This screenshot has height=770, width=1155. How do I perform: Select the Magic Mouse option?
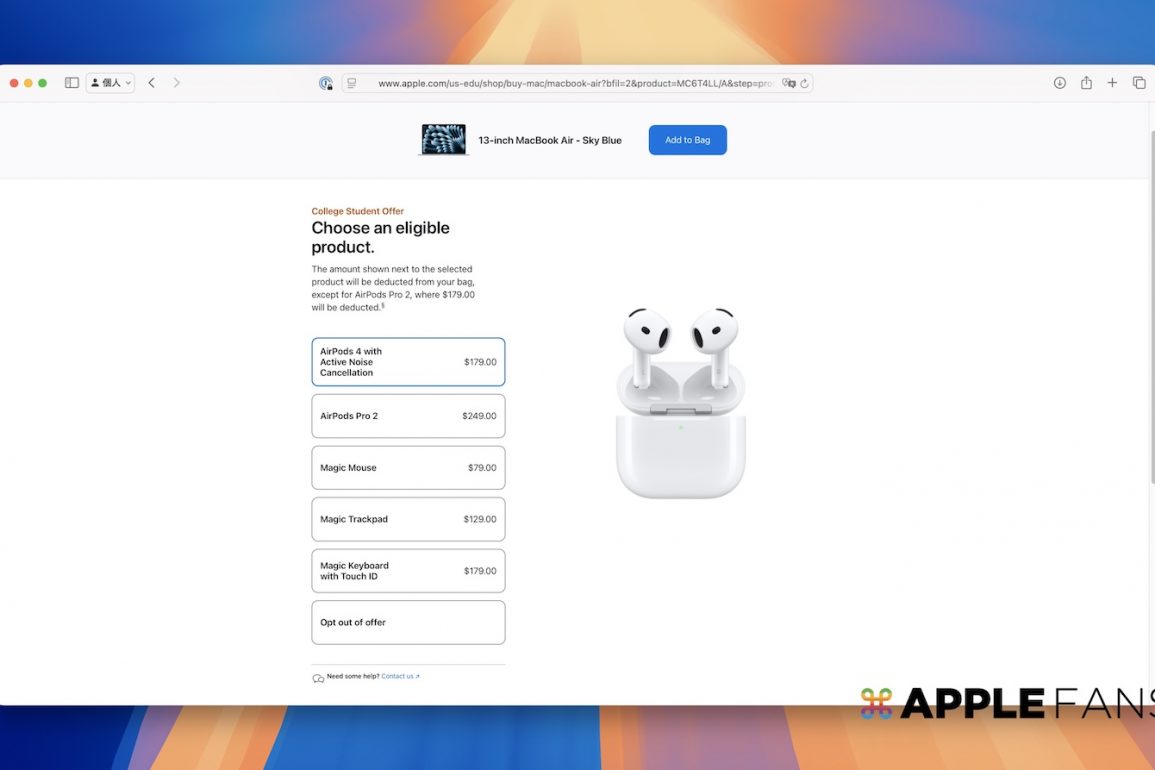(408, 468)
